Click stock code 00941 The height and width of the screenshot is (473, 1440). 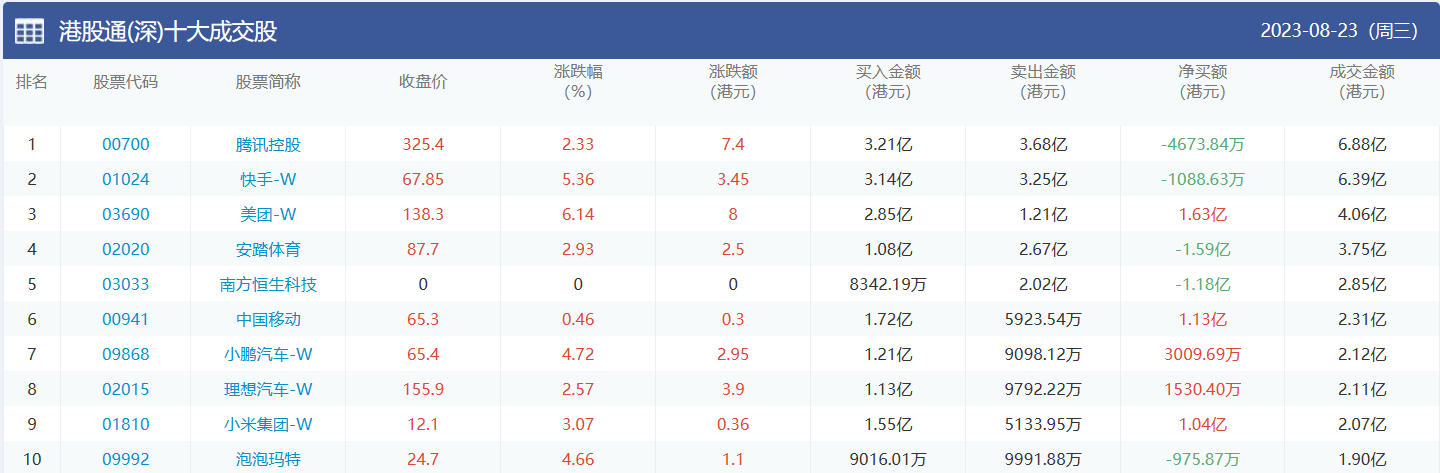click(125, 319)
